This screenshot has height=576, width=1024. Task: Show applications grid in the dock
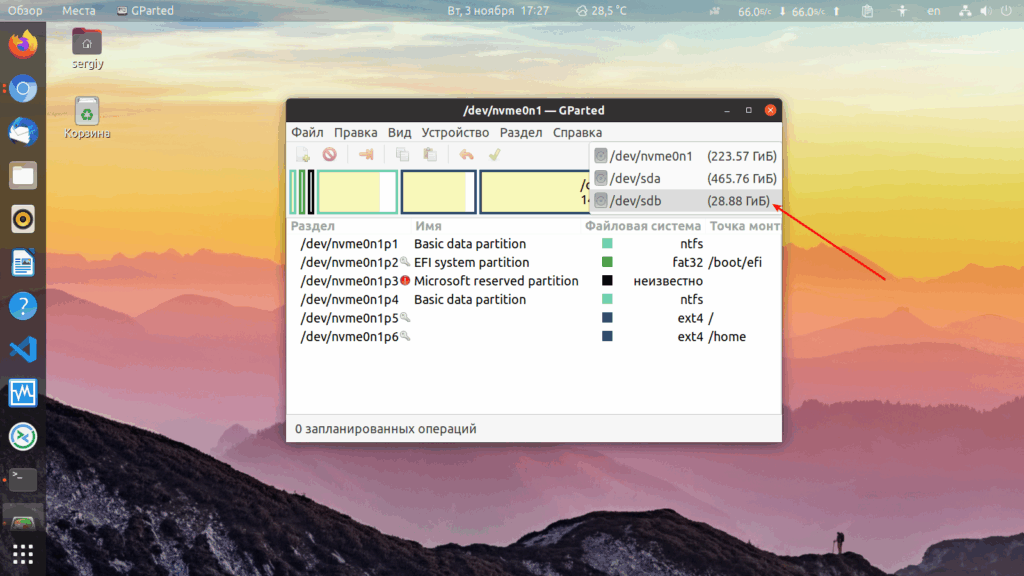click(23, 554)
